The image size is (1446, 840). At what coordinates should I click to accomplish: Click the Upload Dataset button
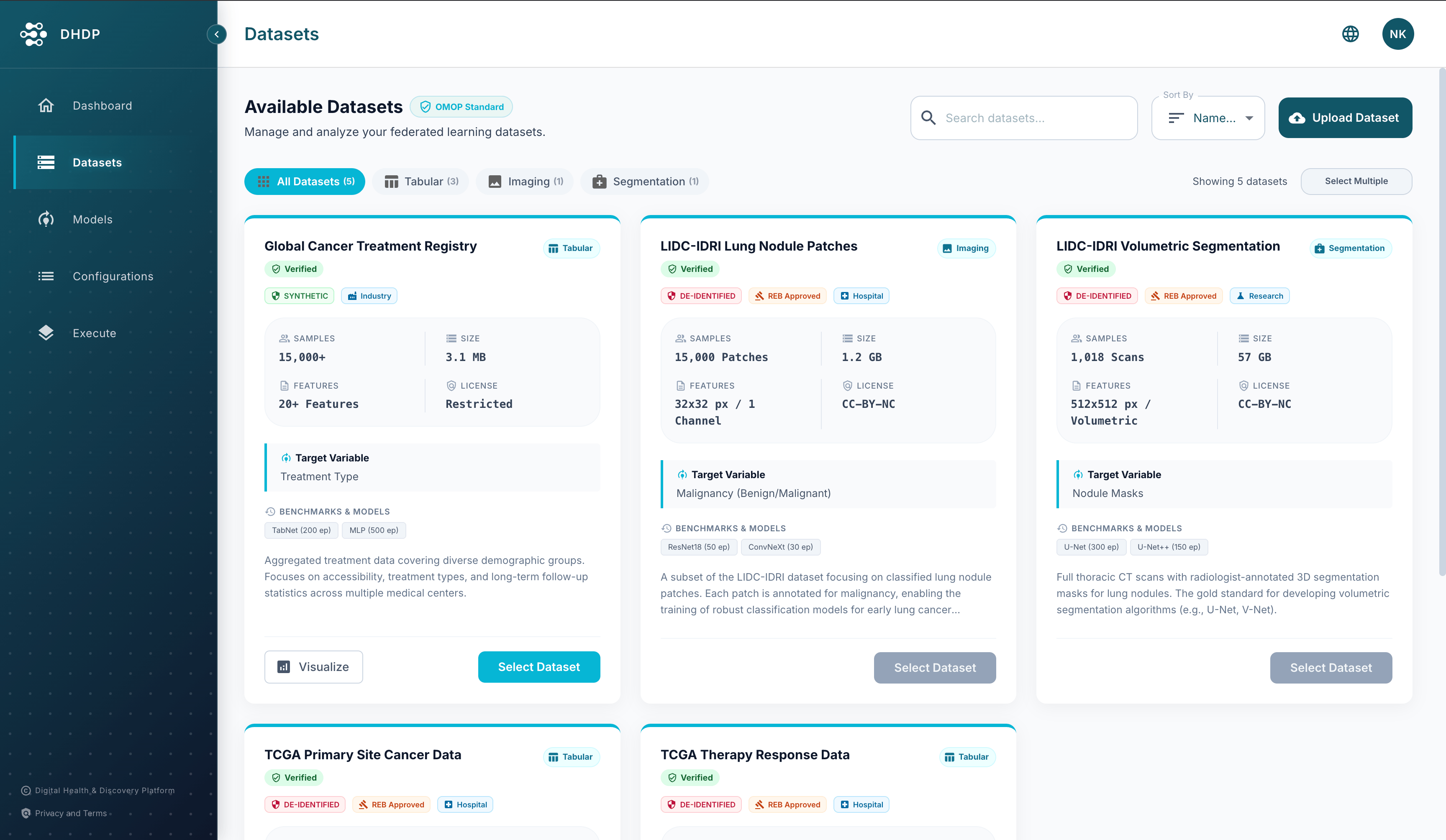pyautogui.click(x=1344, y=118)
